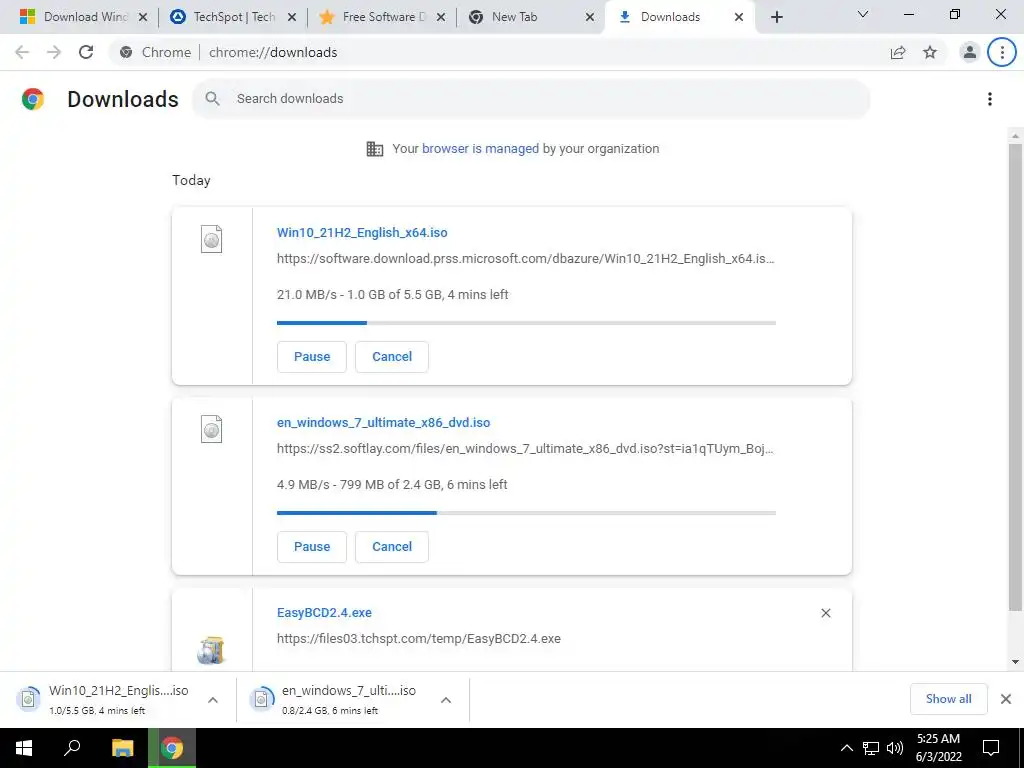
Task: Click the Win10 ISO download progress bar
Action: 526,323
